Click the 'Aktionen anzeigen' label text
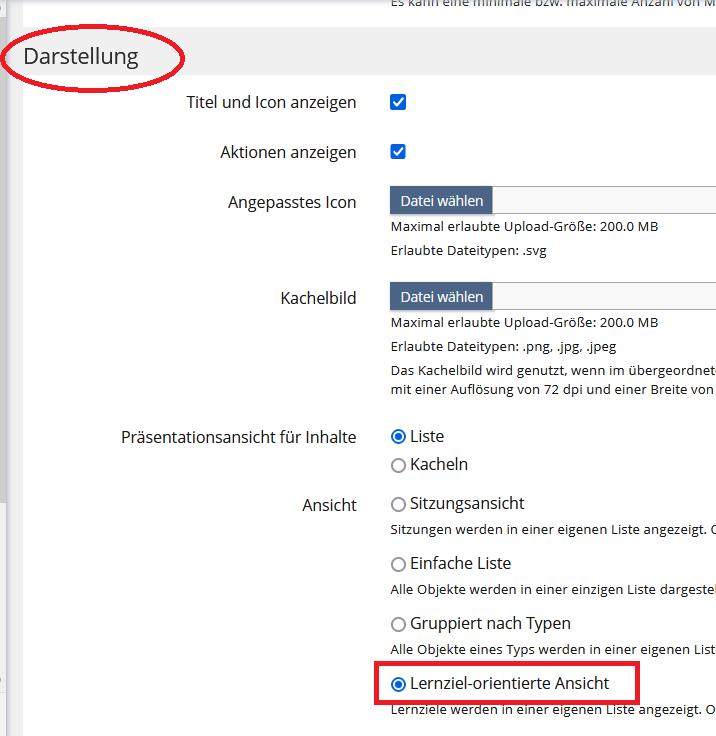The height and width of the screenshot is (736, 716). click(x=288, y=152)
